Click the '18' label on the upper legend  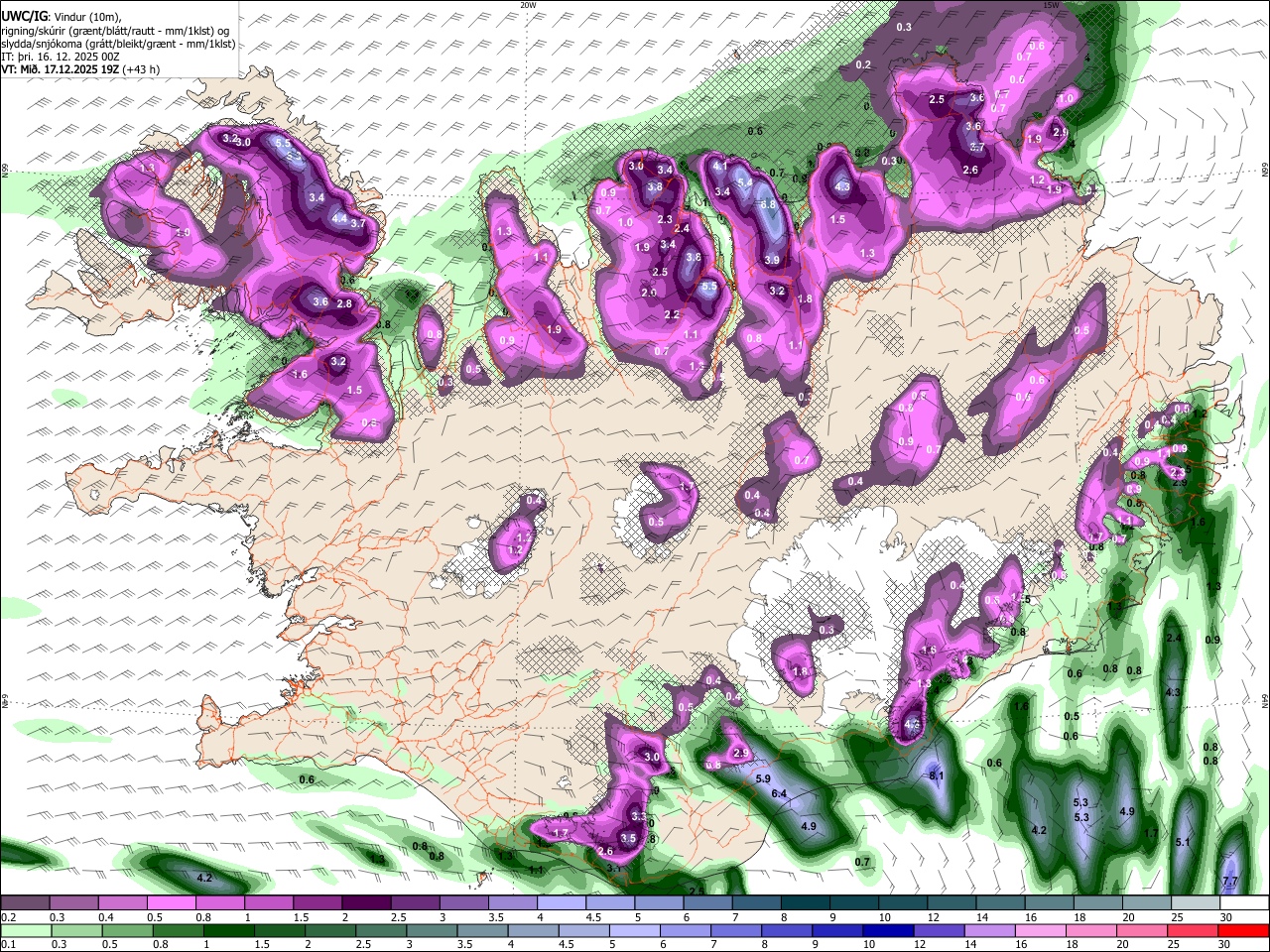(x=1079, y=917)
